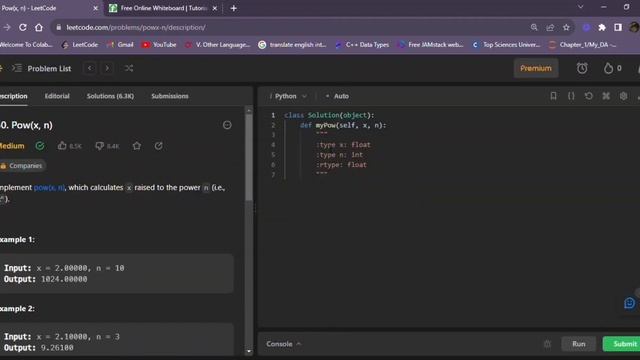Open browser Extensions puzzle icon

pos(602,27)
